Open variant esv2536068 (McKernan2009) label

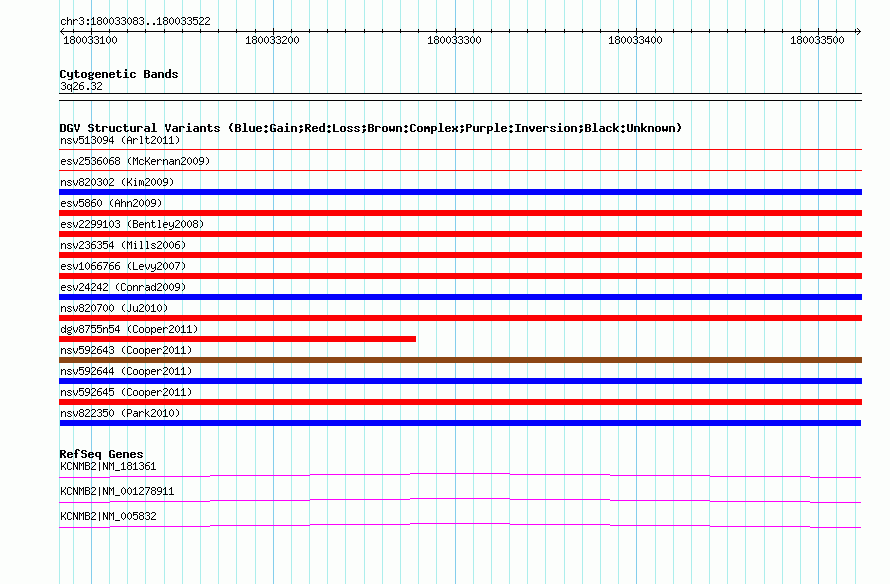tap(135, 161)
